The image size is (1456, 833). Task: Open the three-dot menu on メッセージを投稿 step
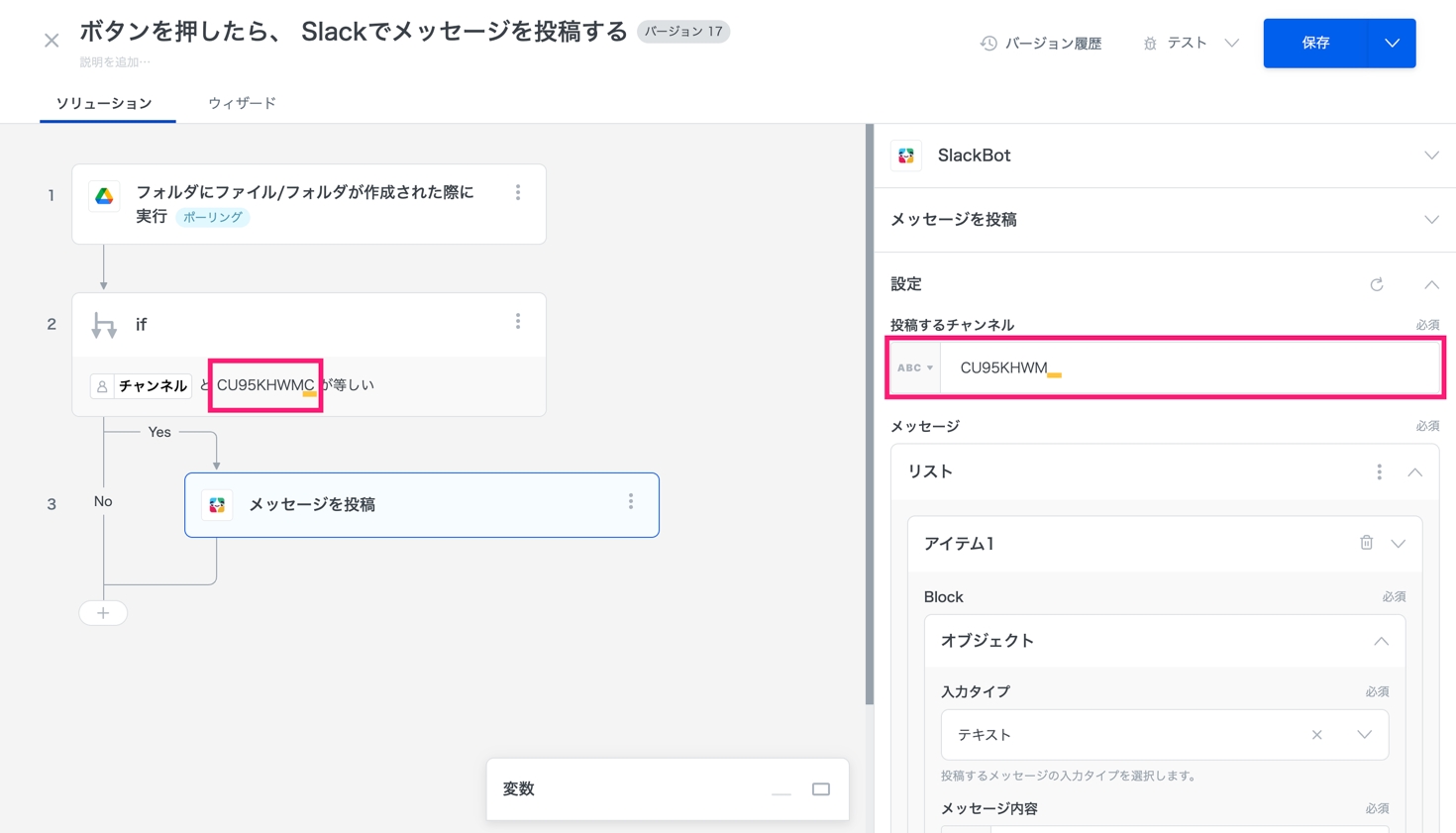click(x=630, y=502)
